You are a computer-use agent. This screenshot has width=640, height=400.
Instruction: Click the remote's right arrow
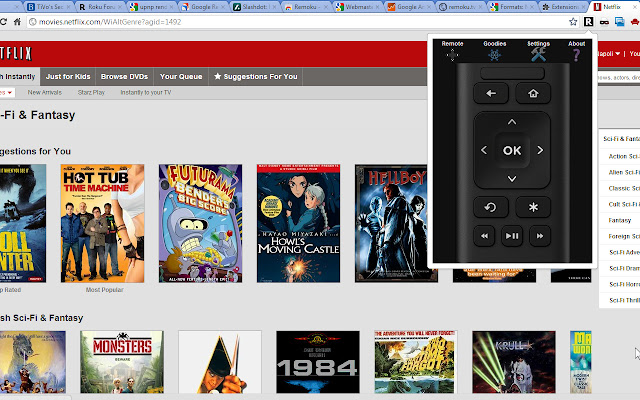(x=540, y=150)
